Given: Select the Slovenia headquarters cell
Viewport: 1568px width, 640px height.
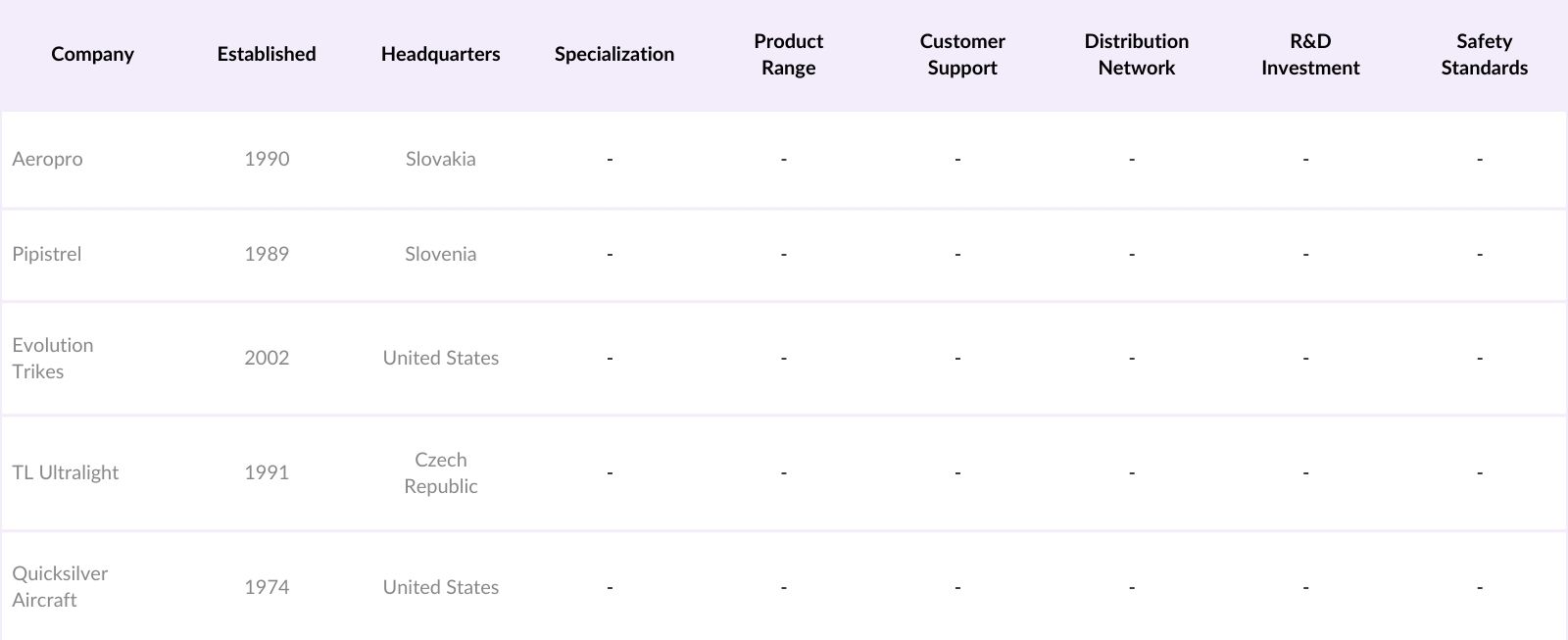Looking at the screenshot, I should tap(440, 254).
